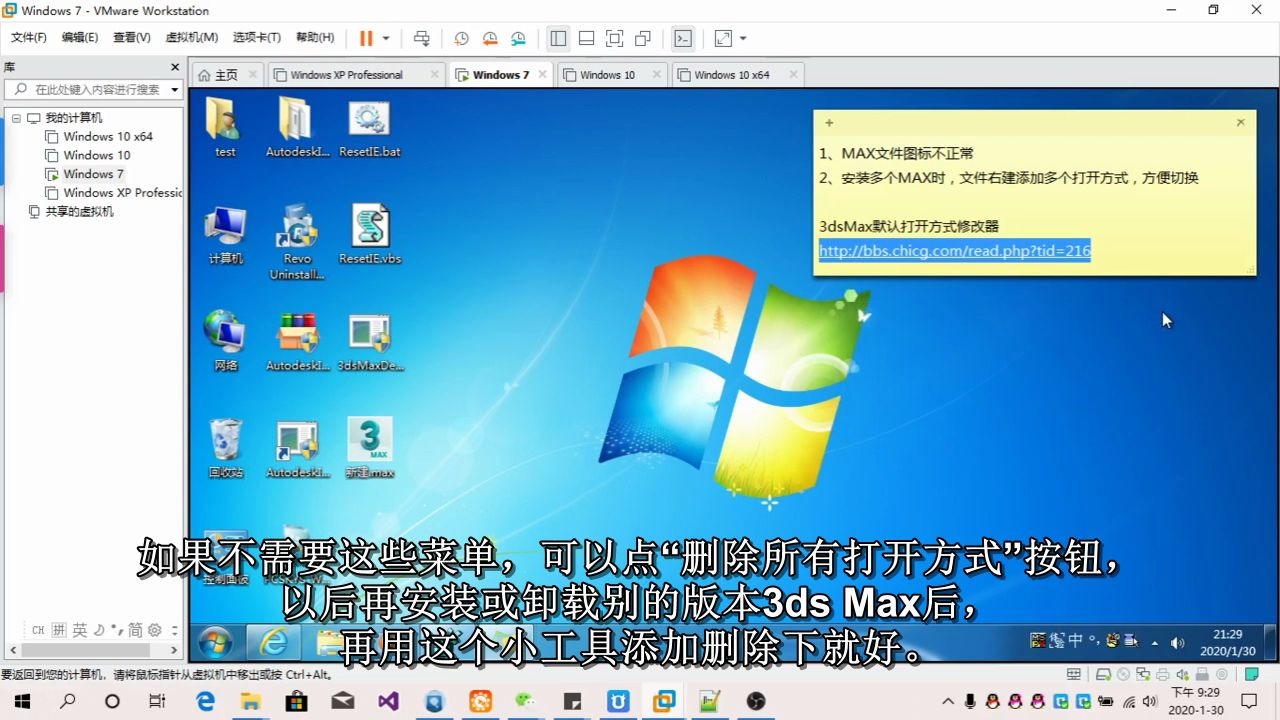Click the stretch guest display icon
The width and height of the screenshot is (1280, 720).
723,38
